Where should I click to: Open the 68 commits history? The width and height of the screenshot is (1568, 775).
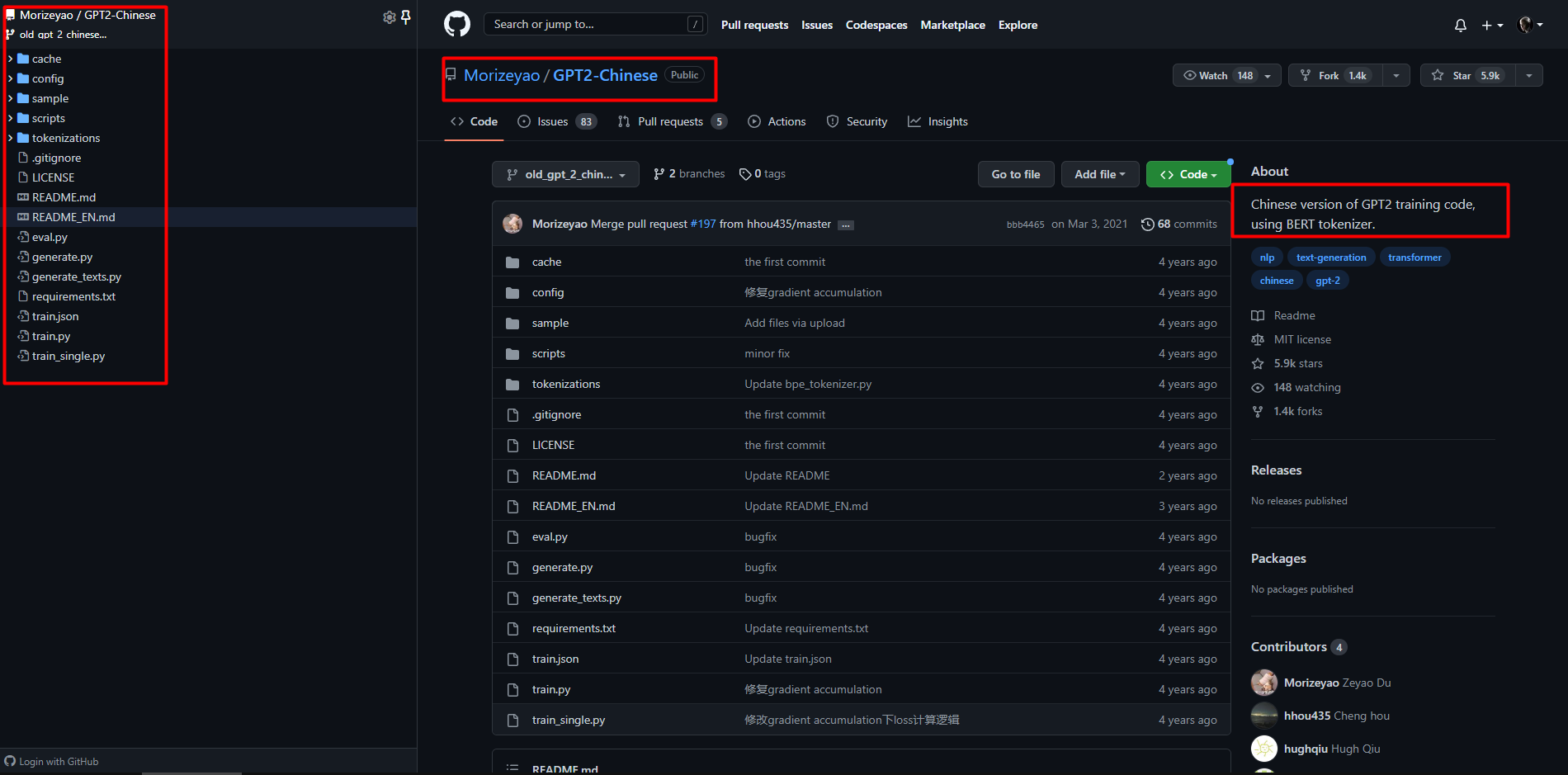pos(1178,224)
